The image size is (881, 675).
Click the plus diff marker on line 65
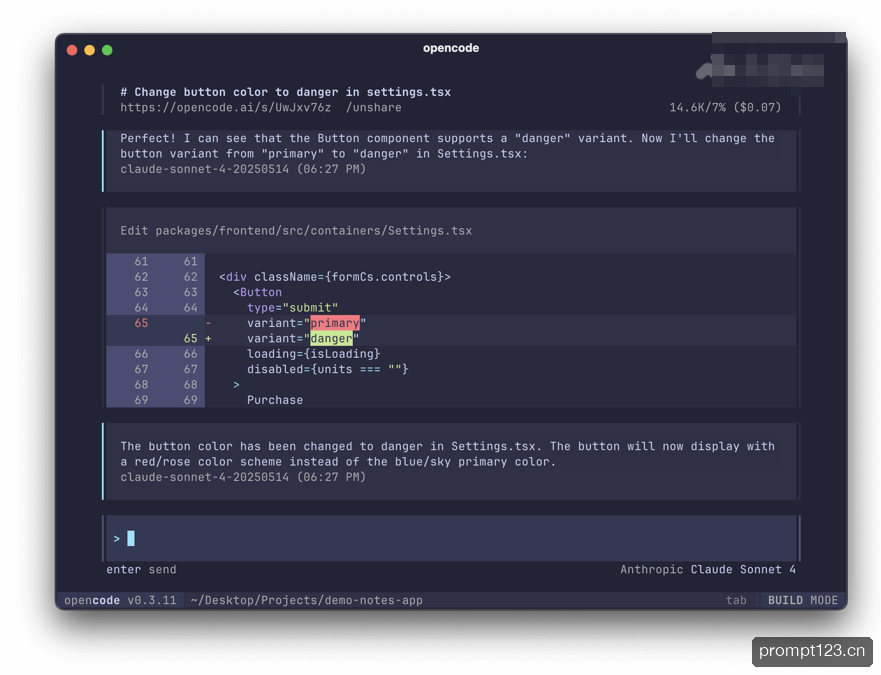pos(208,338)
